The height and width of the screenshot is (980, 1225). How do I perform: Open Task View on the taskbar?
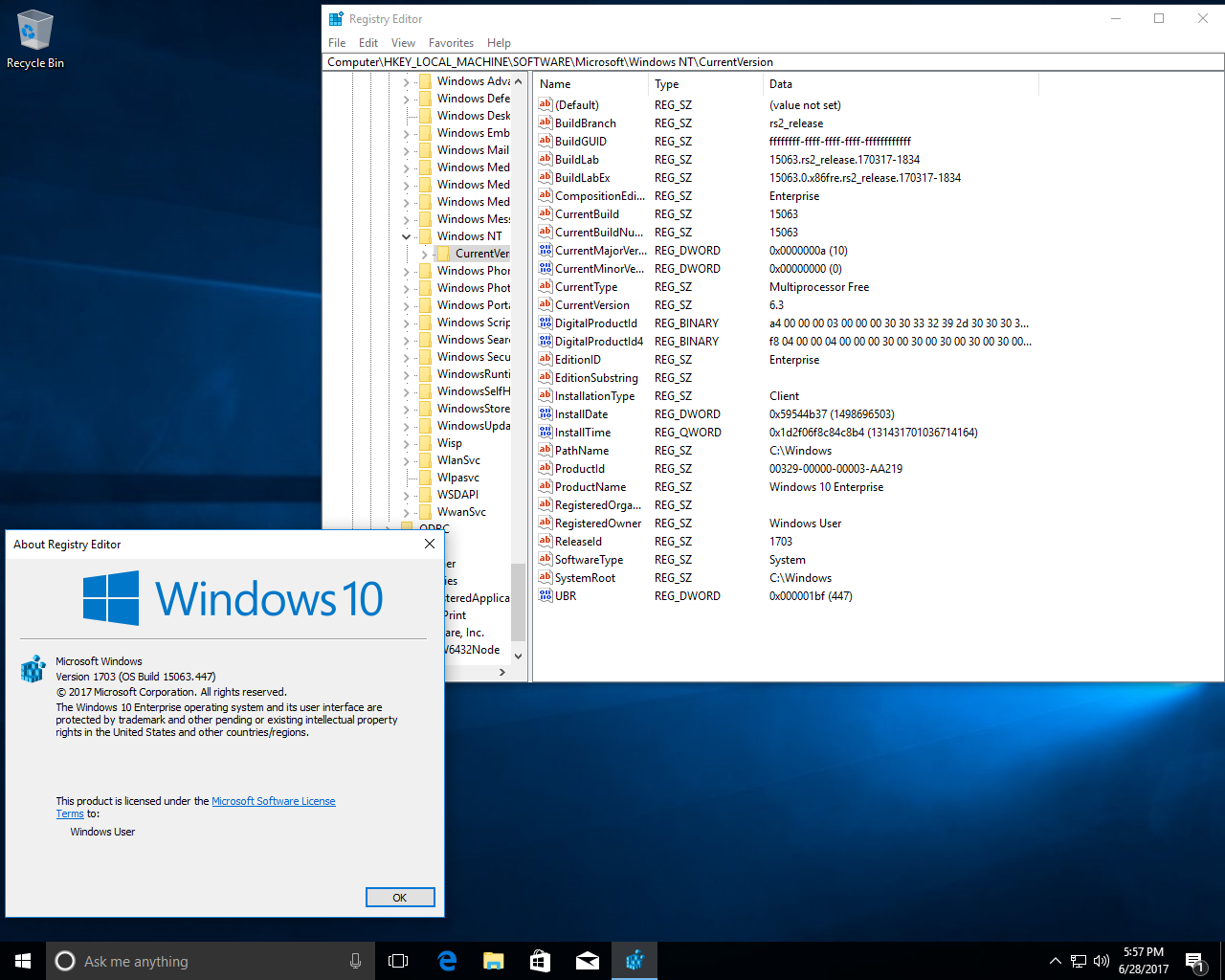(398, 961)
